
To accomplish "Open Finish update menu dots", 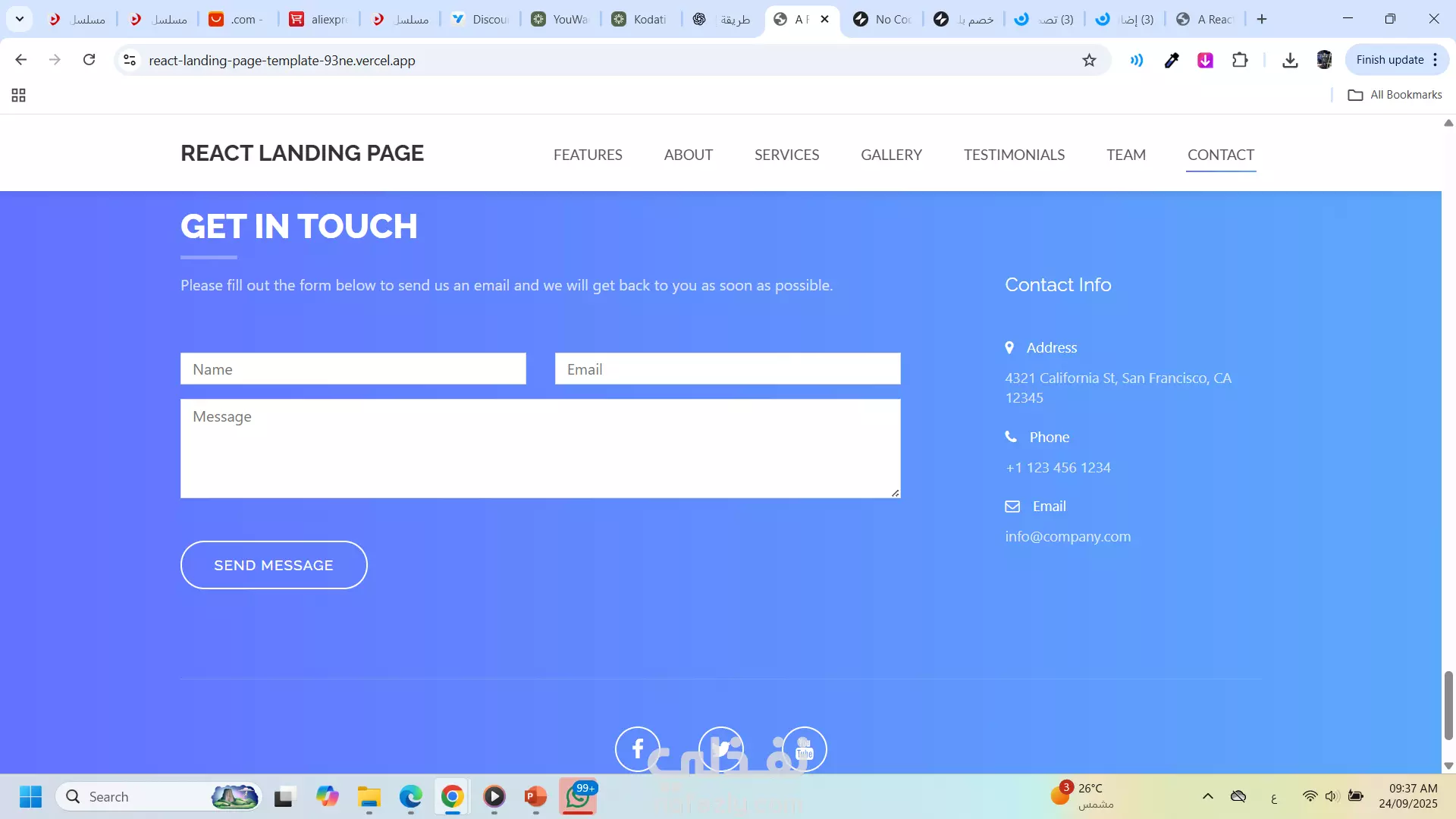I will [1436, 60].
